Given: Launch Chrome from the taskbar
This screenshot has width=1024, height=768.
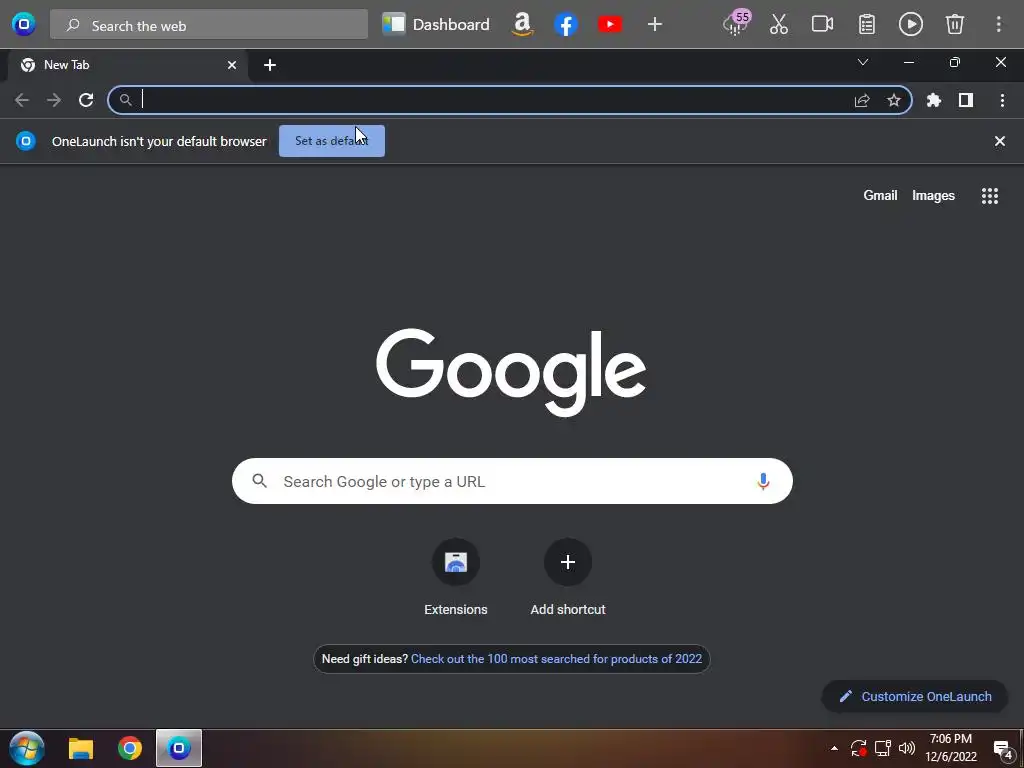Looking at the screenshot, I should [x=130, y=748].
